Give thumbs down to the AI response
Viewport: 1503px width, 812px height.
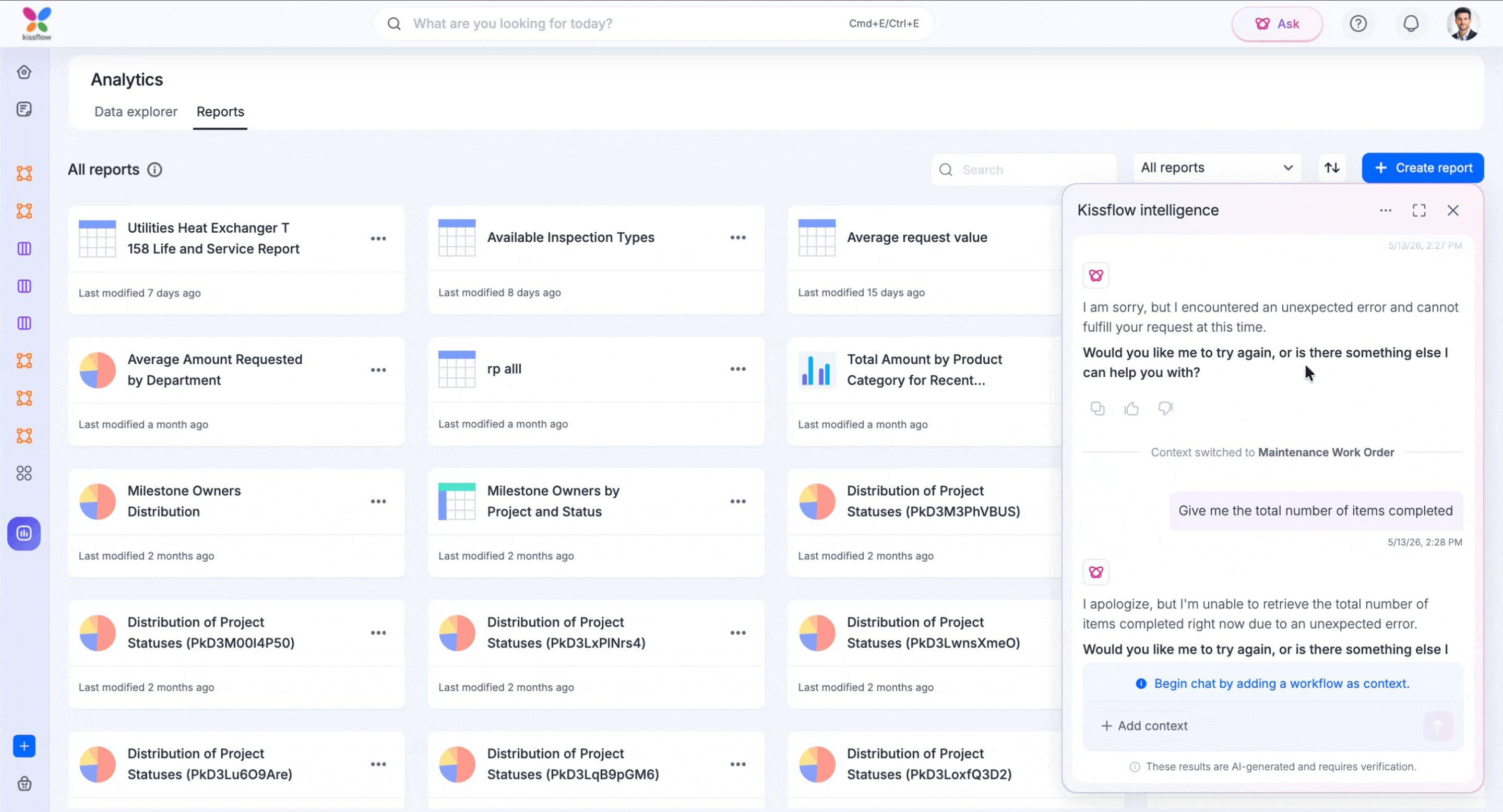1165,408
